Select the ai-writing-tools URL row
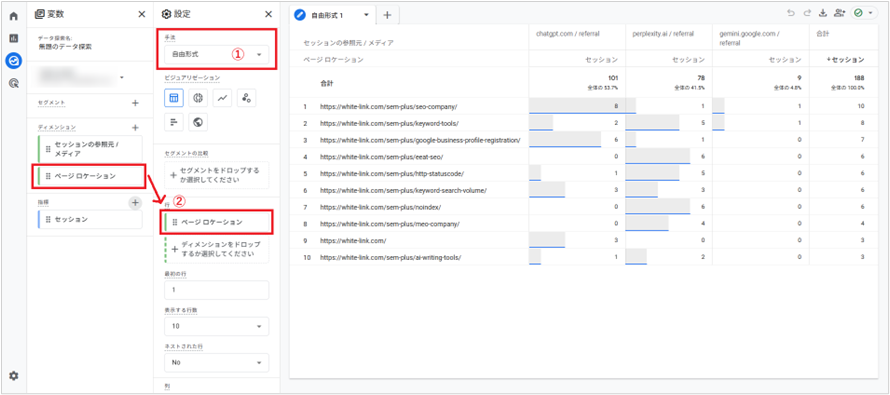This screenshot has width=890, height=395. [x=390, y=257]
